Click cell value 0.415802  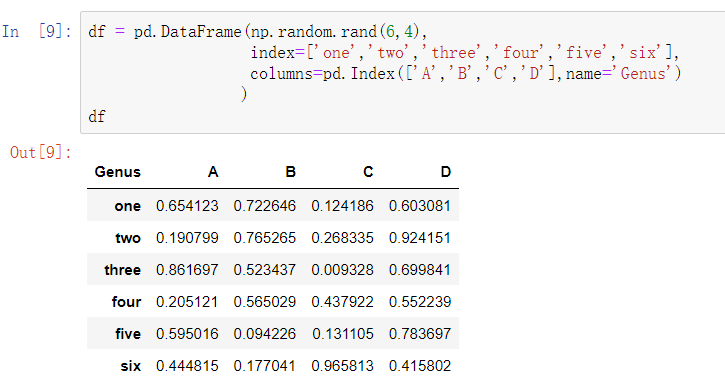tap(420, 366)
